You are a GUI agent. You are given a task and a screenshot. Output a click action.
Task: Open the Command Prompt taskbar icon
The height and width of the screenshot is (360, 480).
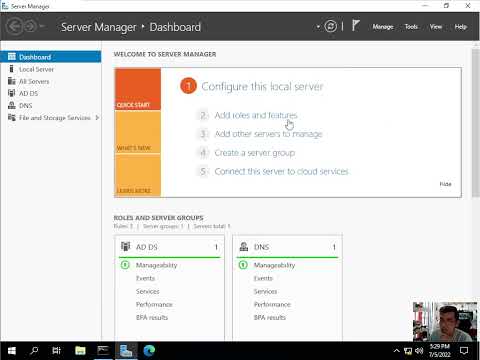click(103, 351)
